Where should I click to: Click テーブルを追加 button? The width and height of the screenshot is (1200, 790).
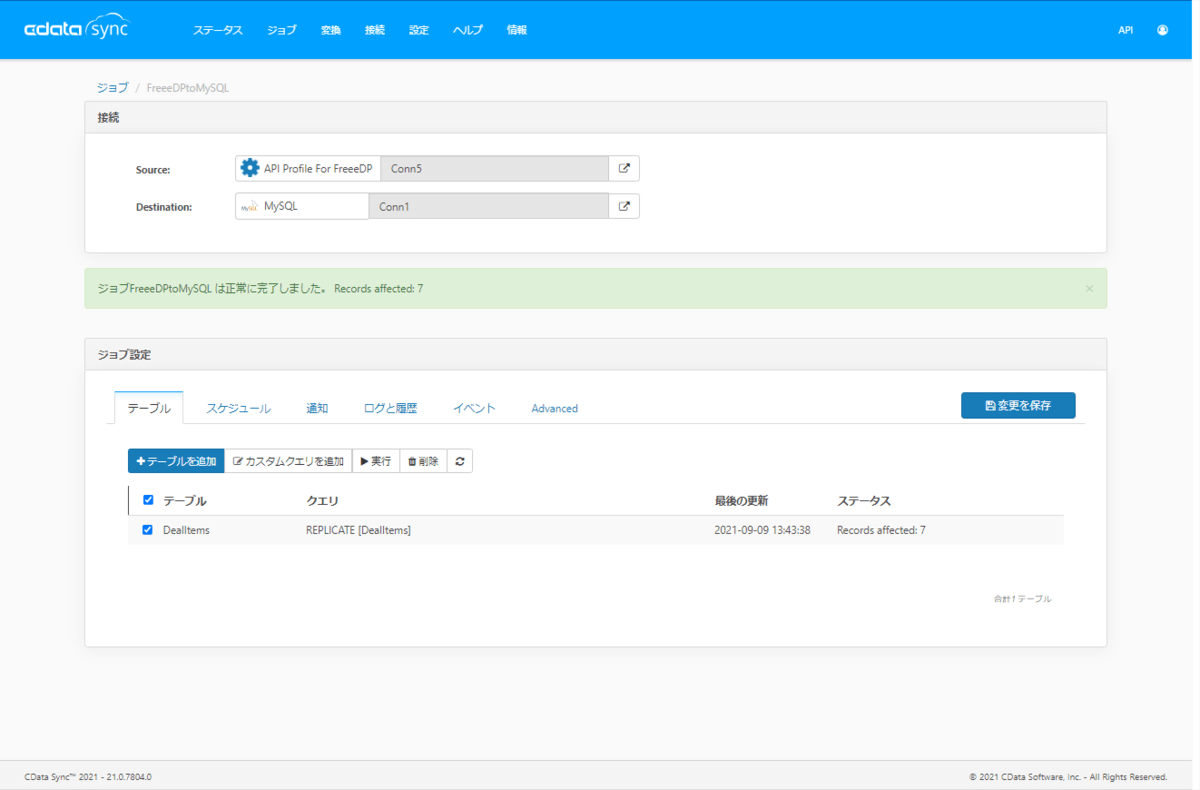[x=176, y=461]
